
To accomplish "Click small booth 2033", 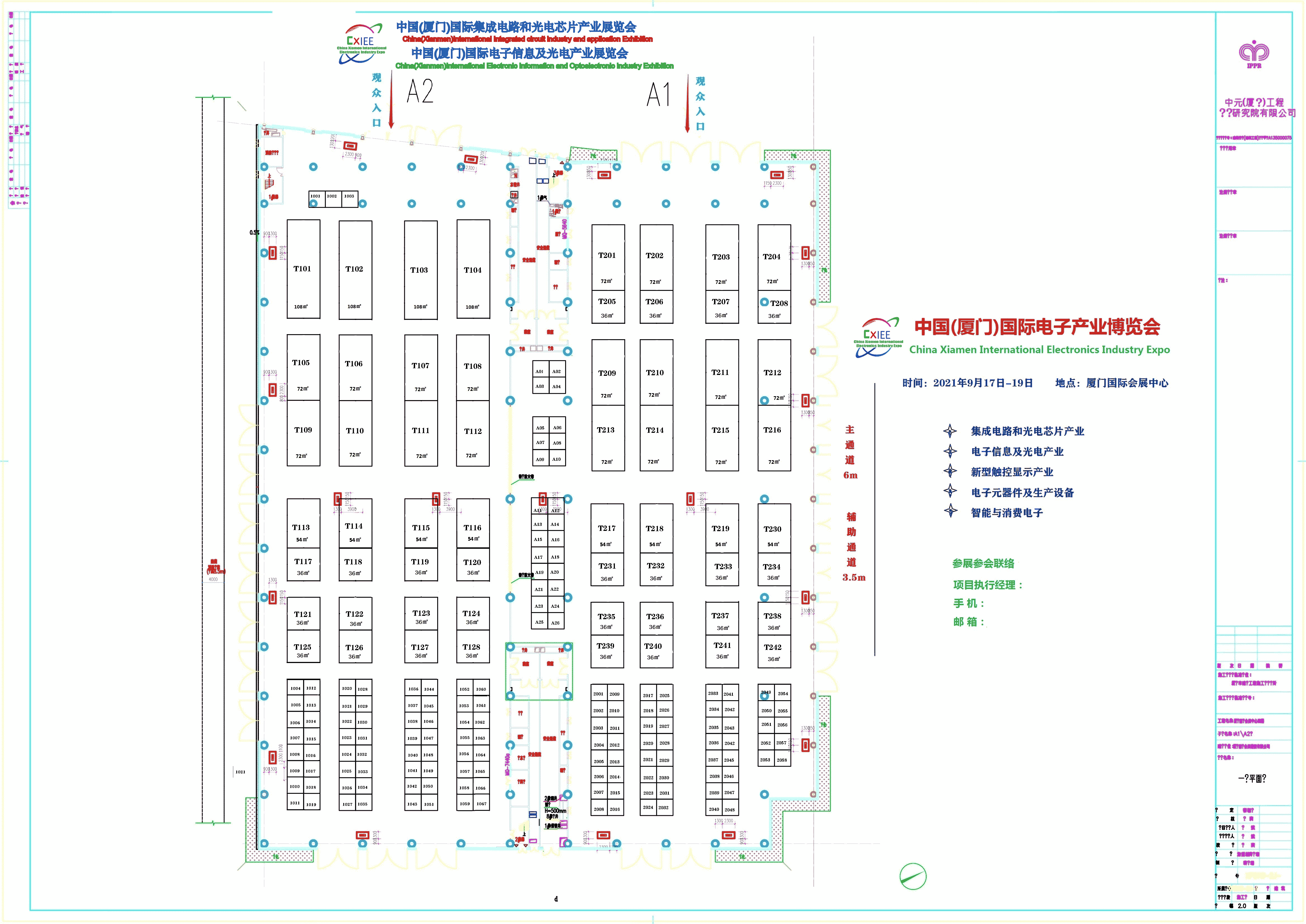I will pyautogui.click(x=714, y=693).
